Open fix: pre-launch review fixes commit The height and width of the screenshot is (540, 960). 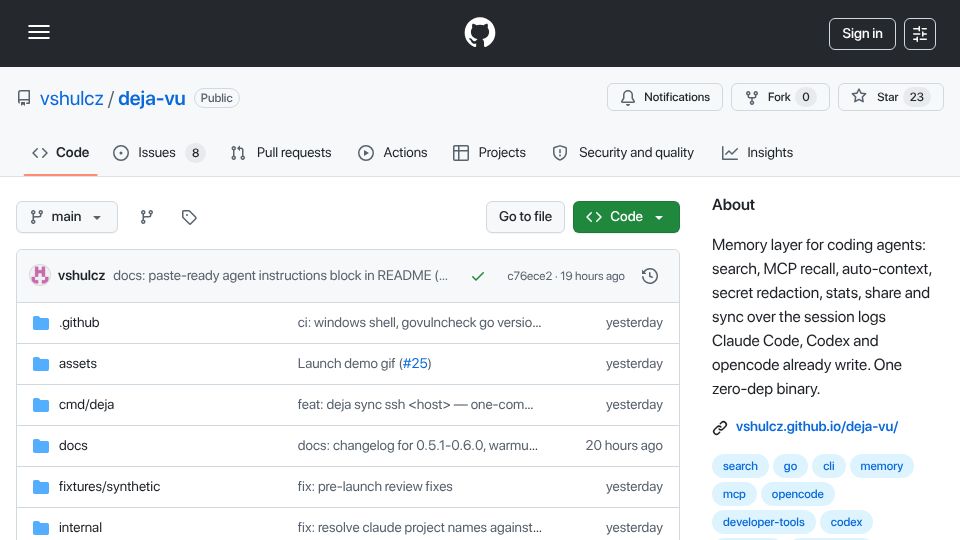[375, 487]
